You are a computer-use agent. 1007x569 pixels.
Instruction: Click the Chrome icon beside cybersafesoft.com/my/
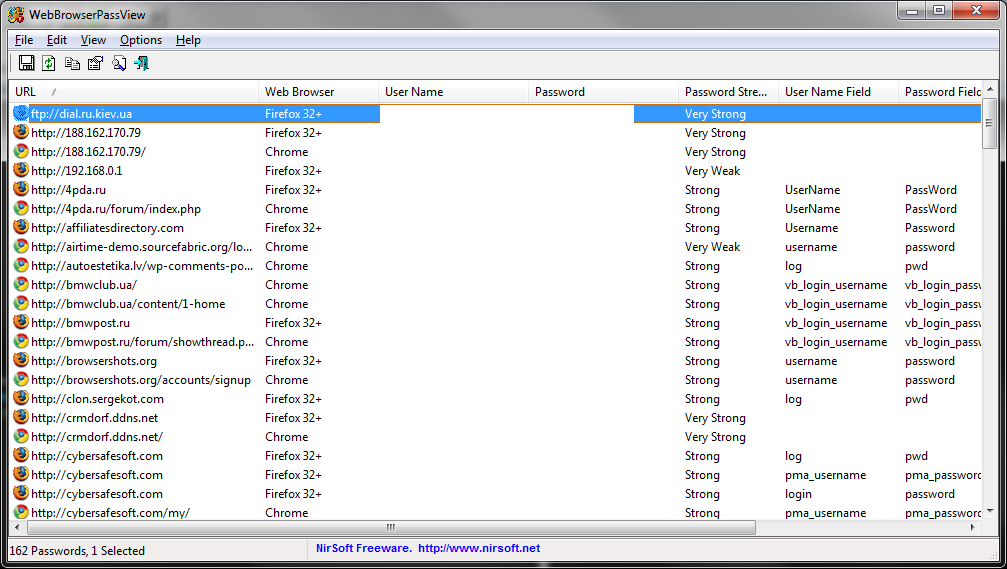[x=21, y=512]
